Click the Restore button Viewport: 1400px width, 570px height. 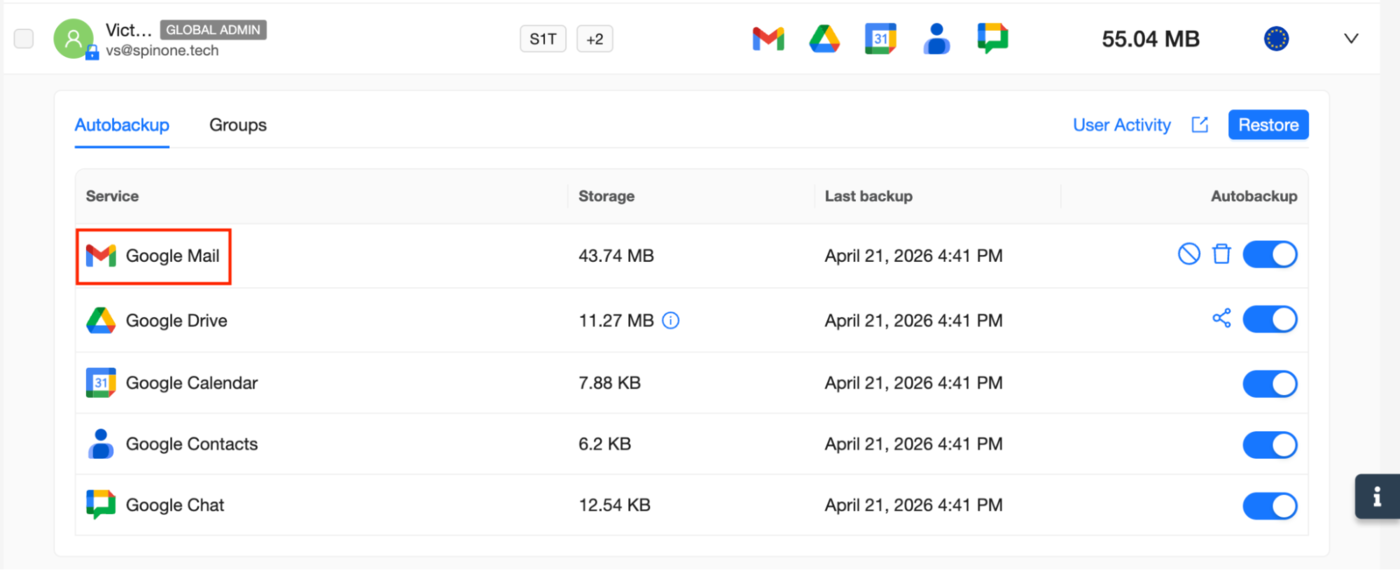click(x=1268, y=125)
